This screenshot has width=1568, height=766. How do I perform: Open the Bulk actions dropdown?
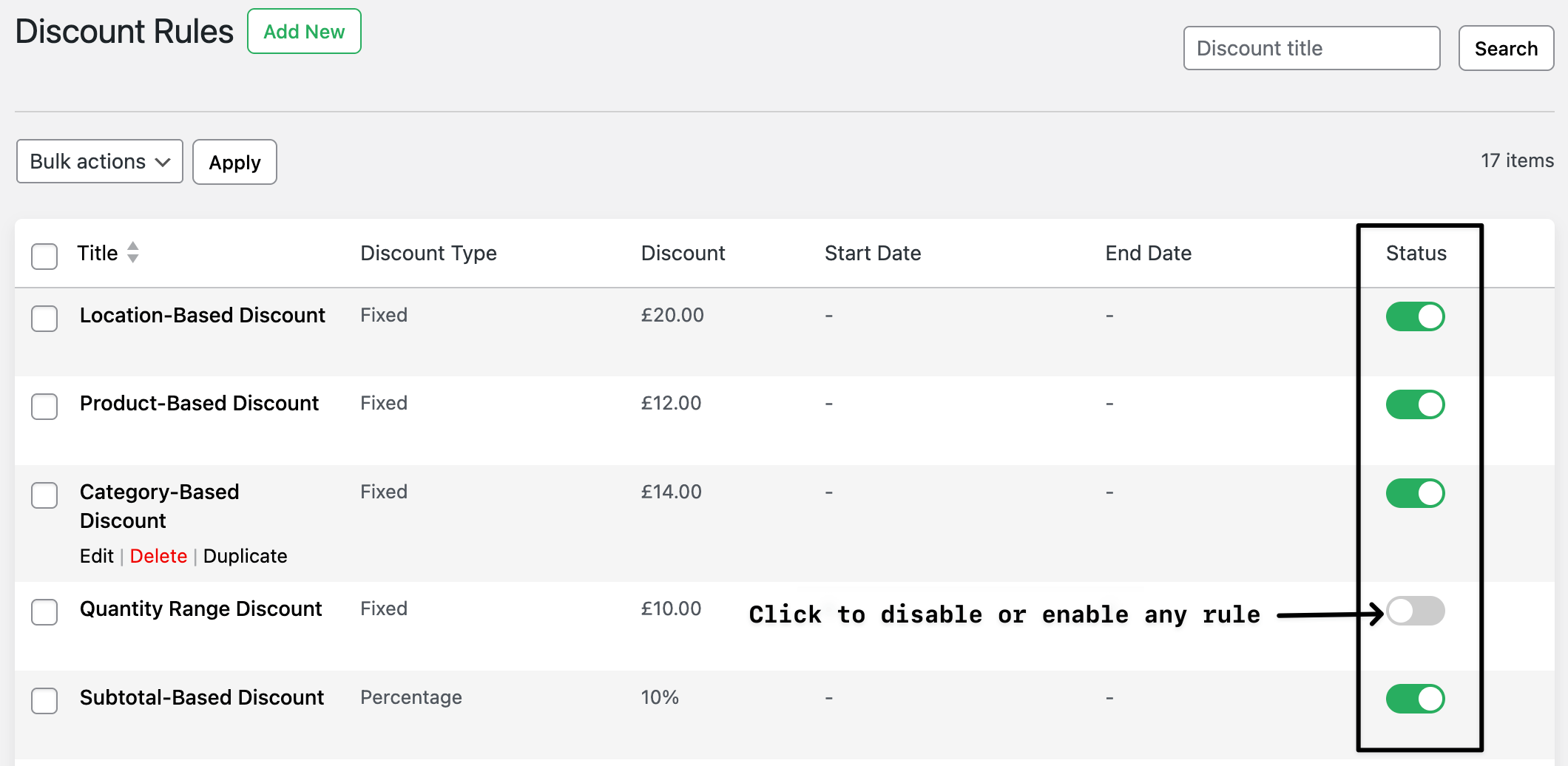pyautogui.click(x=100, y=162)
